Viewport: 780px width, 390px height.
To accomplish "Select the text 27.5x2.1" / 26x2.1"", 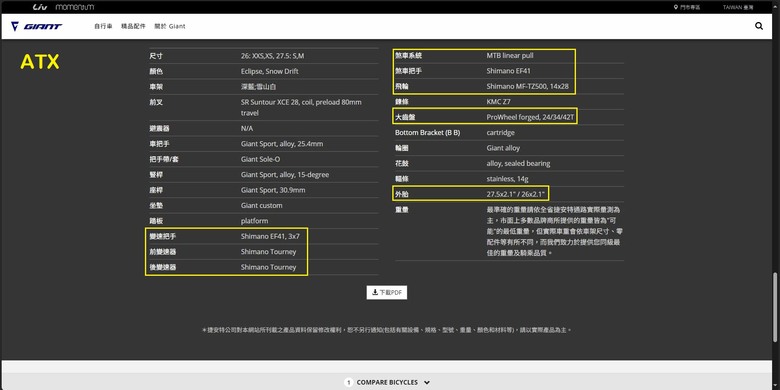I will 516,194.
